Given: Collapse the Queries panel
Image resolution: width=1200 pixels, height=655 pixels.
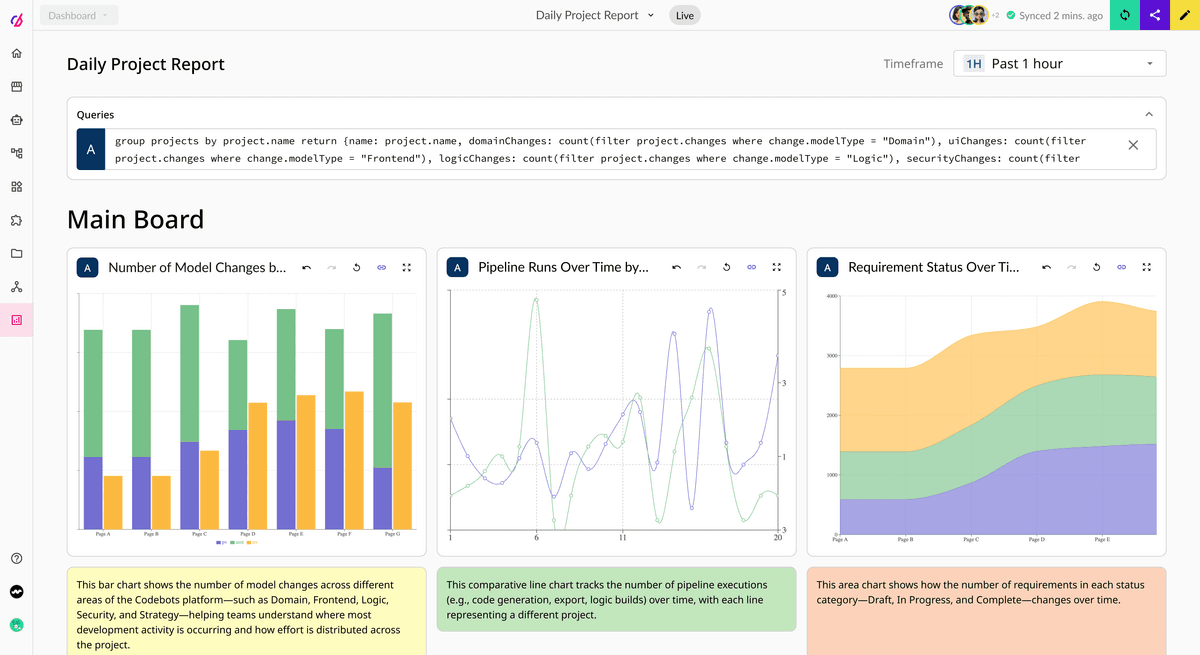Looking at the screenshot, I should click(x=1149, y=115).
